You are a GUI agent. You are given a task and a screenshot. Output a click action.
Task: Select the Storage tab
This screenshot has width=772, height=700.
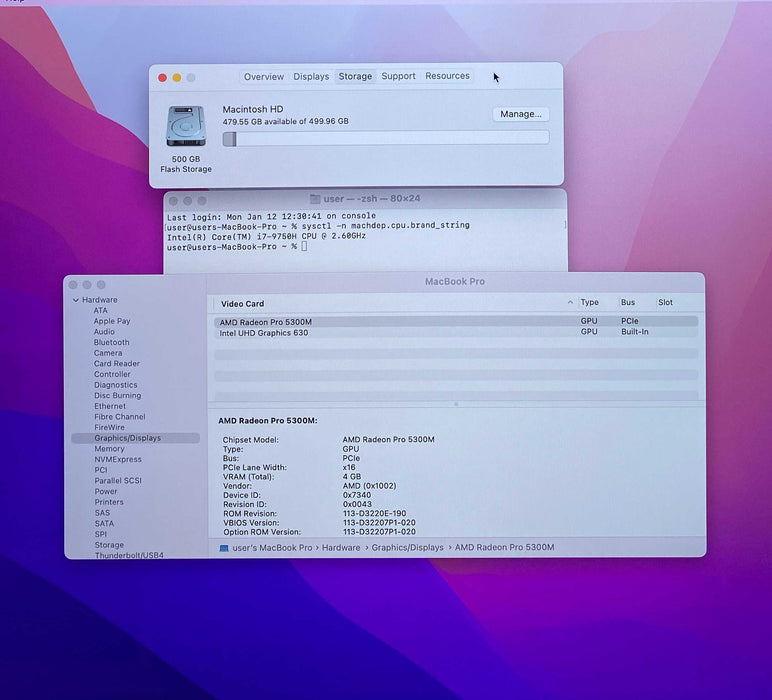tap(355, 76)
